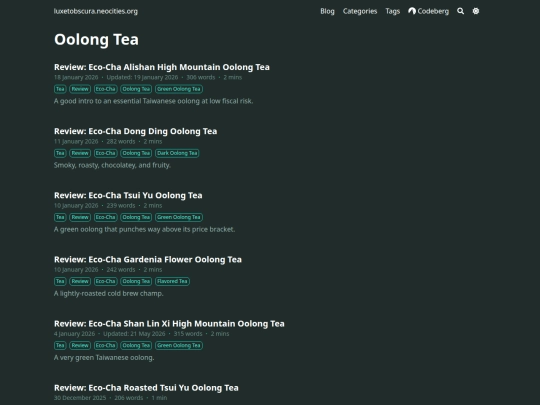The image size is (540, 405).
Task: Click text 'A lightly-roasted cold brew champ.'
Action: tap(108, 293)
